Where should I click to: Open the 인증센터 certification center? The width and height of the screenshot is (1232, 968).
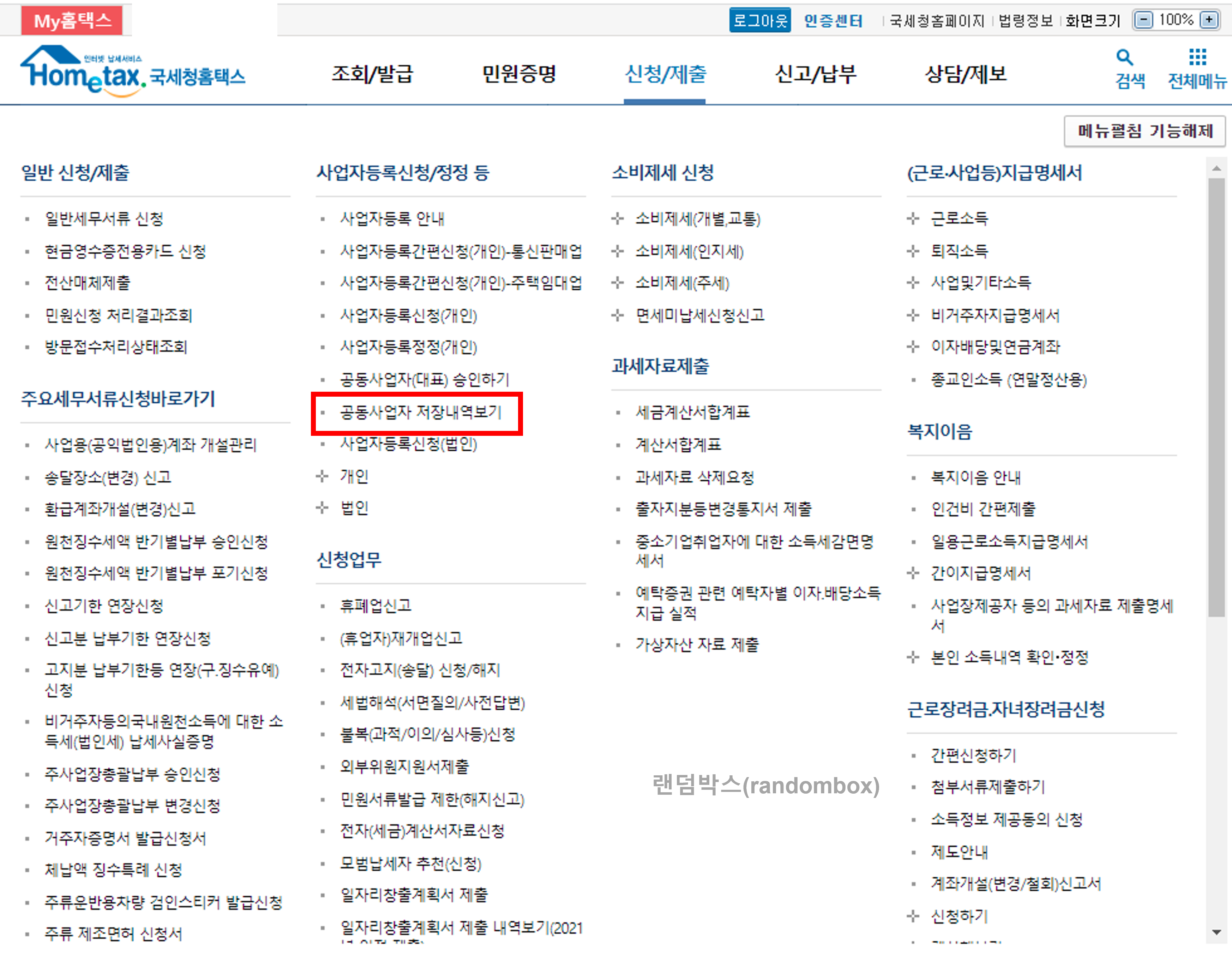click(x=833, y=20)
